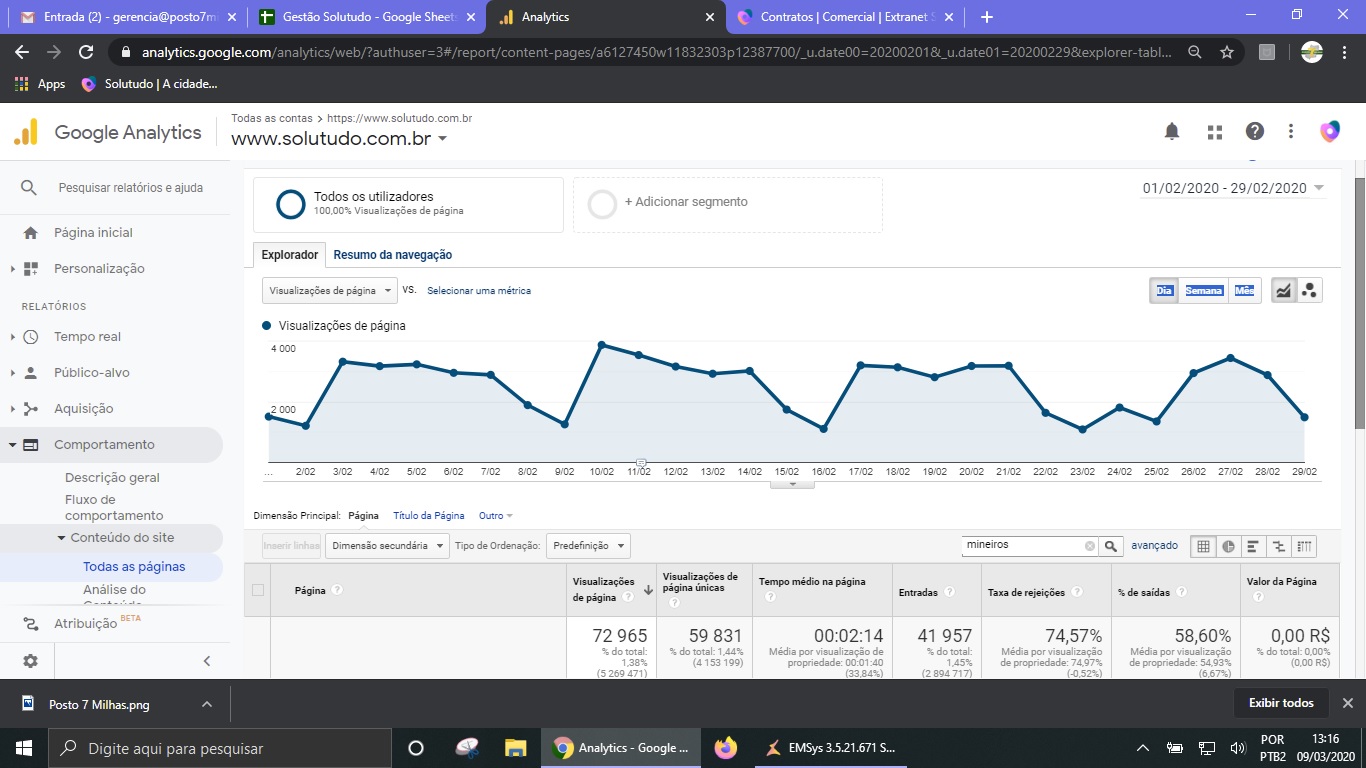This screenshot has width=1366, height=768.
Task: Open the pivot table view
Action: 1303,546
